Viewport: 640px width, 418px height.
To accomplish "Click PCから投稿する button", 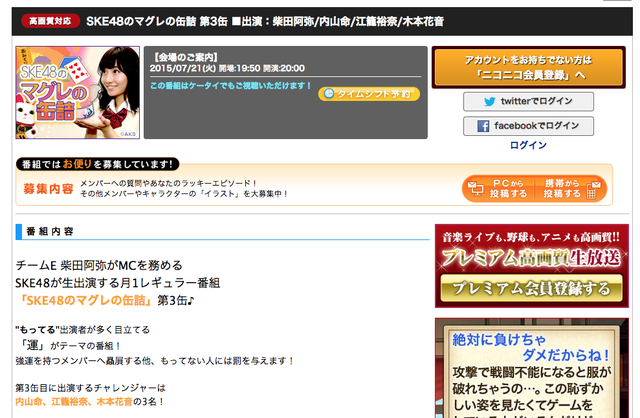I will (499, 189).
